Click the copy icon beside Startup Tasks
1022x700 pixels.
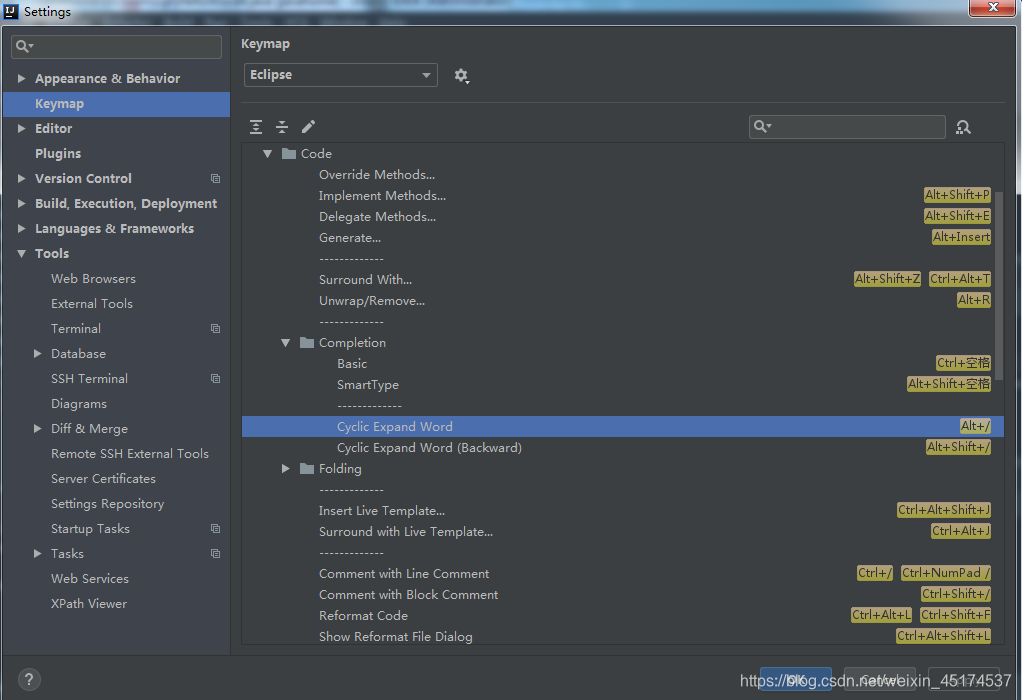[x=216, y=529]
